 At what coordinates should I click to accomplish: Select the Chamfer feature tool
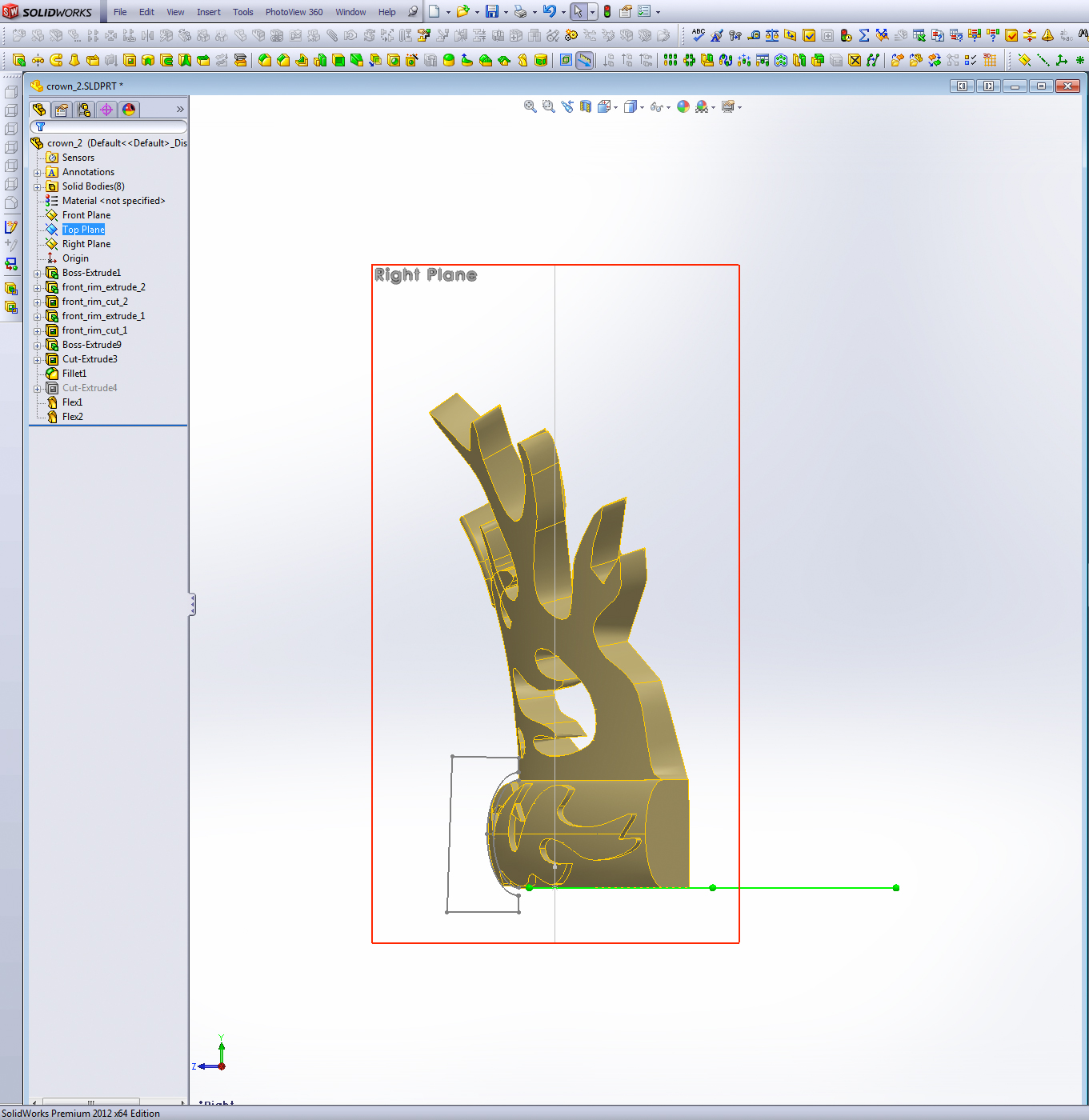tap(283, 60)
